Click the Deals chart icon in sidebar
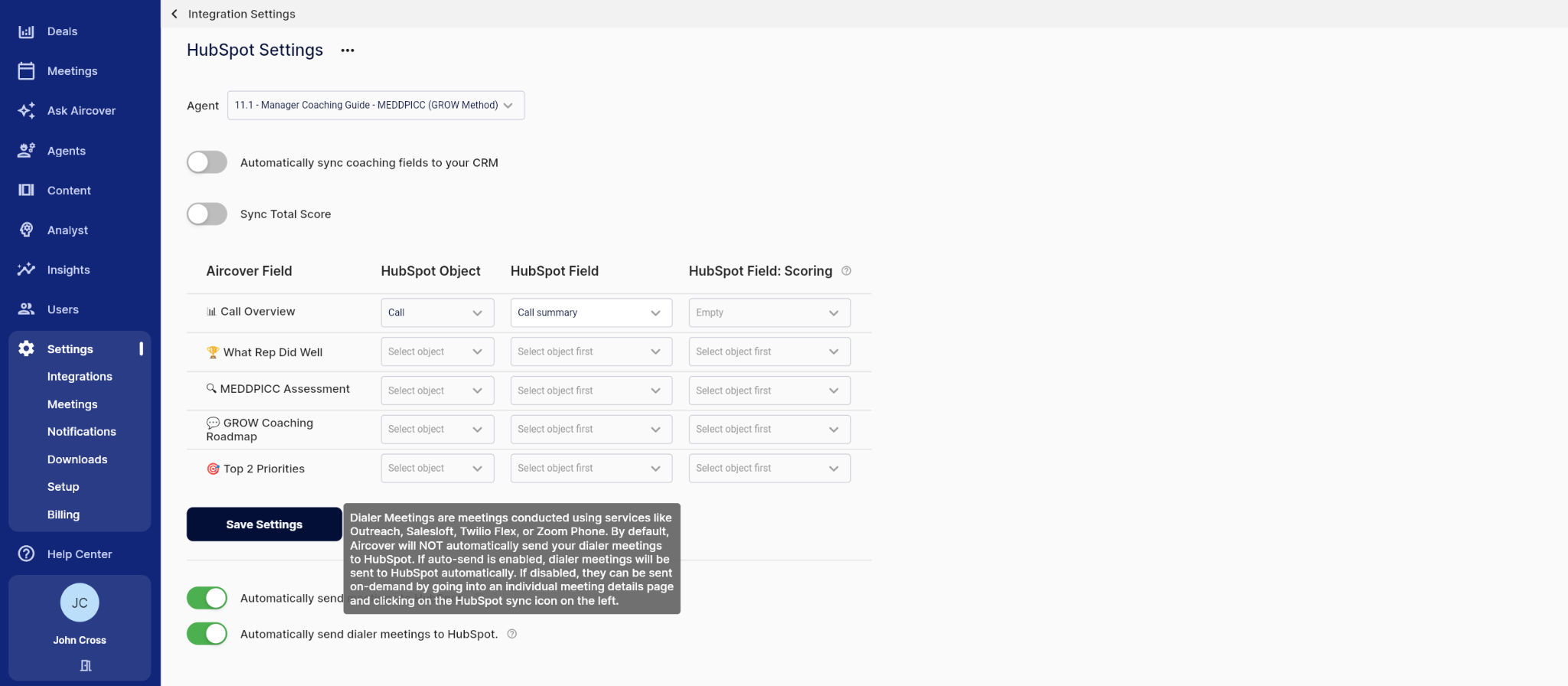This screenshot has height=686, width=1568. pyautogui.click(x=26, y=31)
